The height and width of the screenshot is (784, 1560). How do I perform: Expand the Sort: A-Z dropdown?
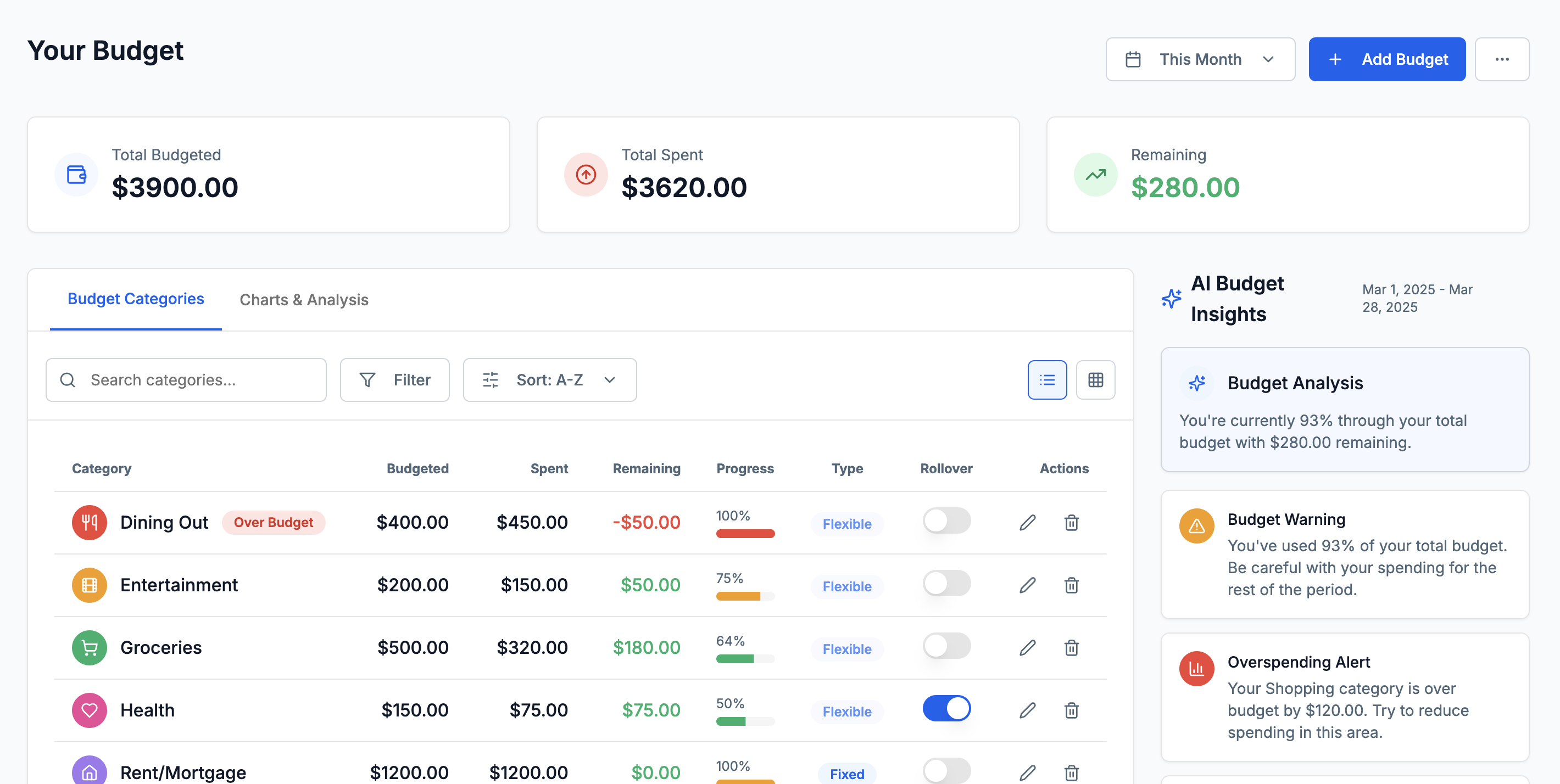(549, 379)
